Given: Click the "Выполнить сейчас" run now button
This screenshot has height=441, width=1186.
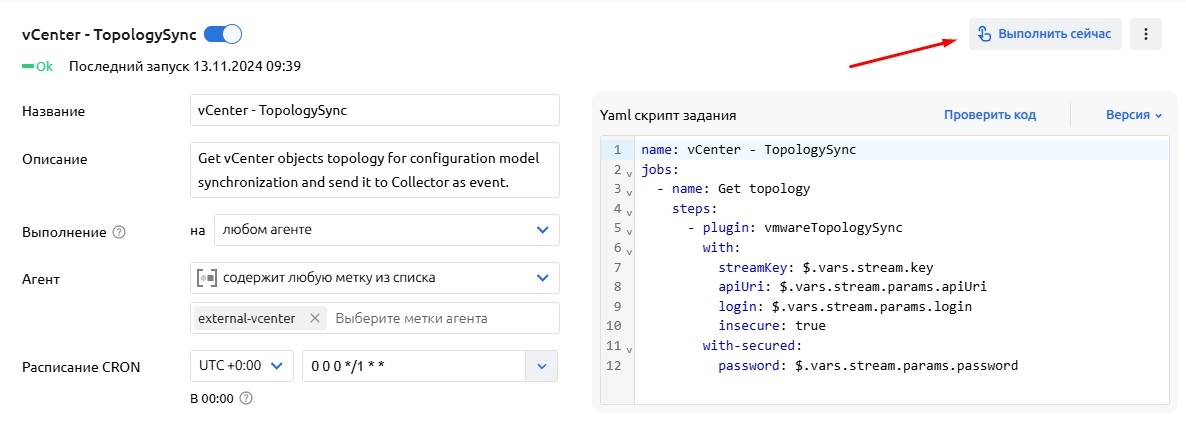Looking at the screenshot, I should click(x=1044, y=34).
